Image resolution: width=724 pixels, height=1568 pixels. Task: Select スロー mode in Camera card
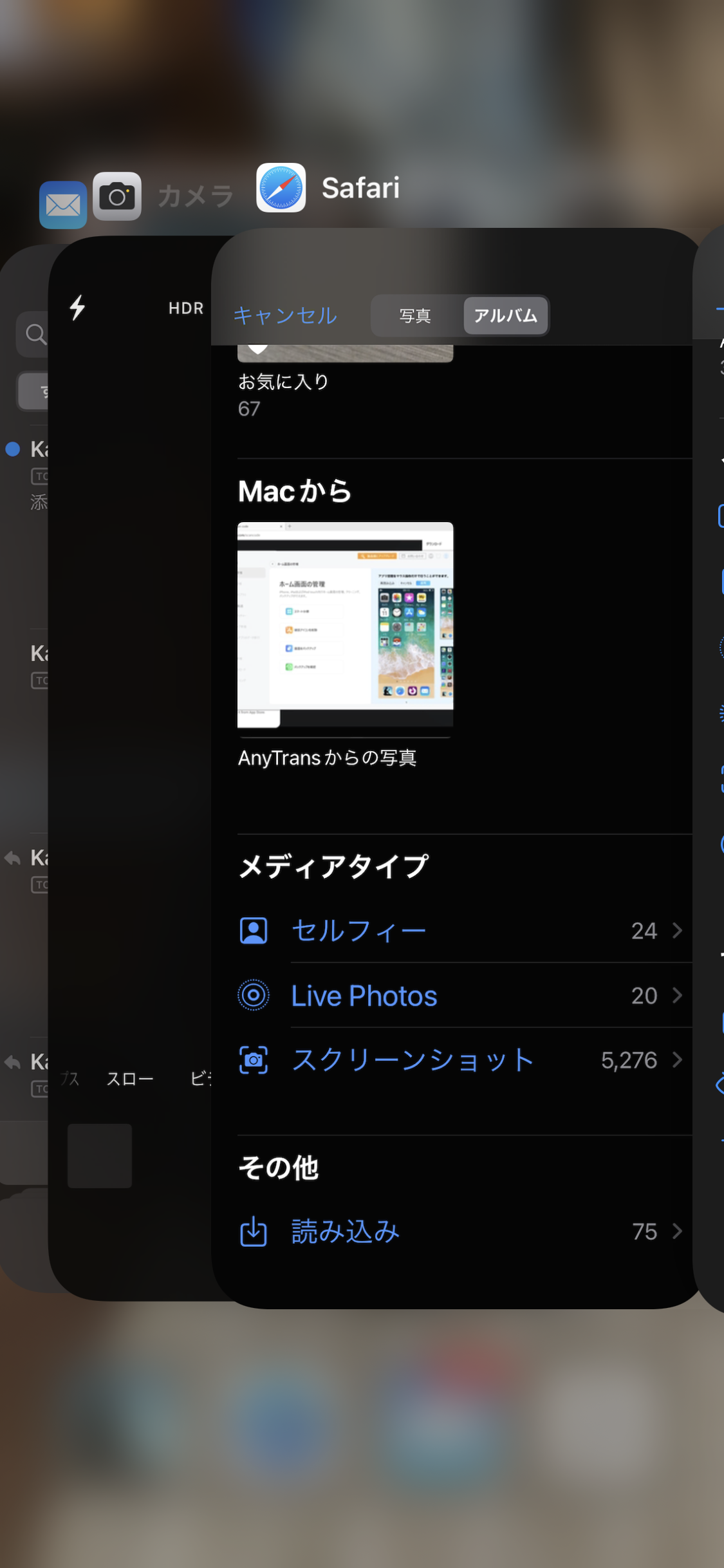(x=130, y=1079)
